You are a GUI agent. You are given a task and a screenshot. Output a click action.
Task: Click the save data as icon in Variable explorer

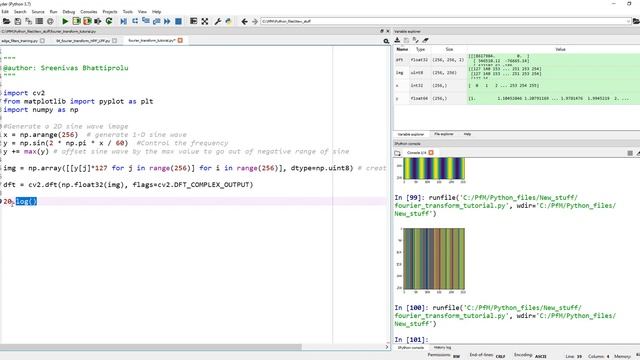416,40
